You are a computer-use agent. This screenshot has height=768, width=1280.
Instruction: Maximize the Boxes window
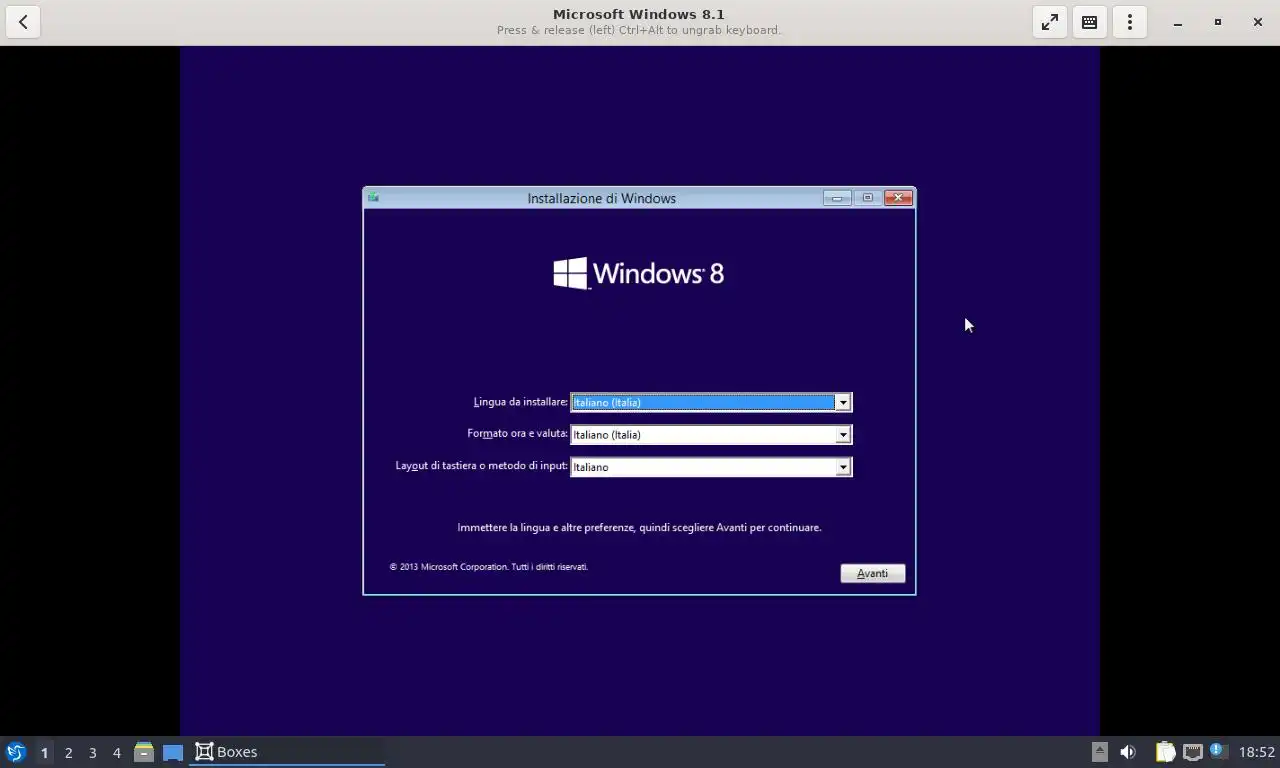(1218, 22)
